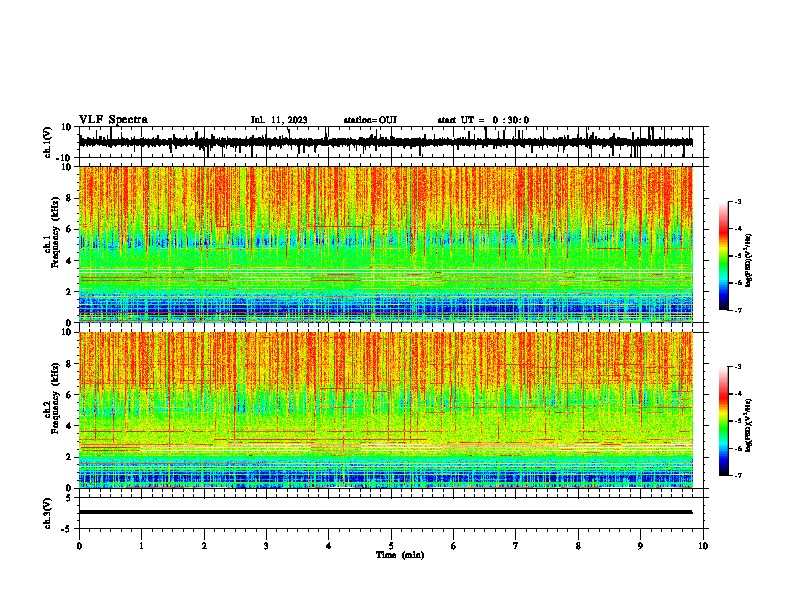This screenshot has height=612, width=792.
Task: Click time axis tick label "0"
Action: point(79,546)
